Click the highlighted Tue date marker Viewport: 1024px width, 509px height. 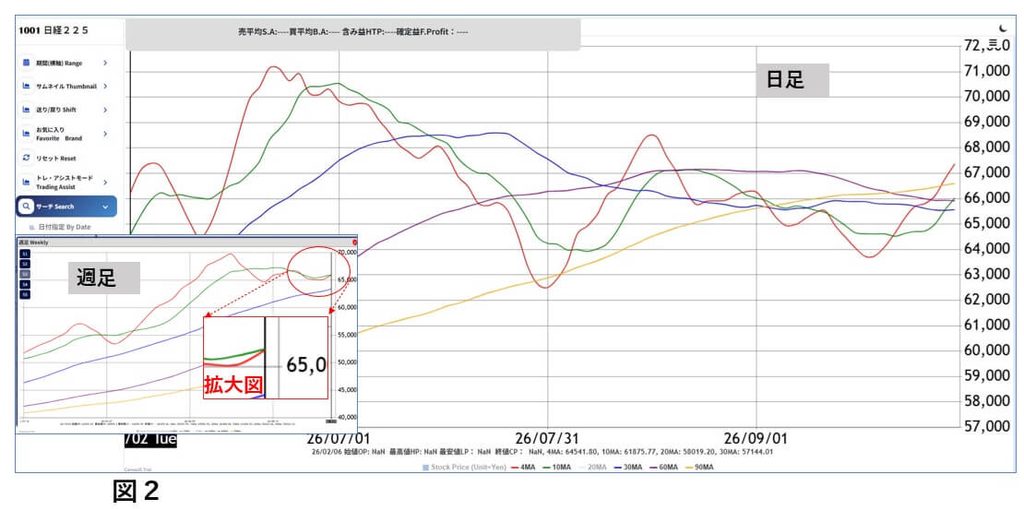150,438
